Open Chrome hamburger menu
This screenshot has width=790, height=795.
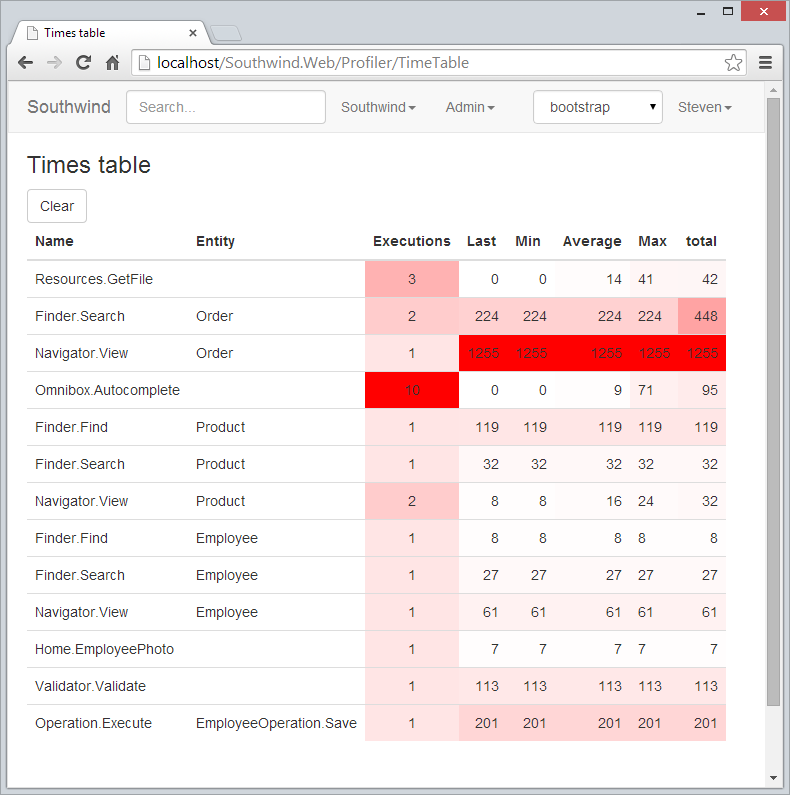pyautogui.click(x=766, y=62)
